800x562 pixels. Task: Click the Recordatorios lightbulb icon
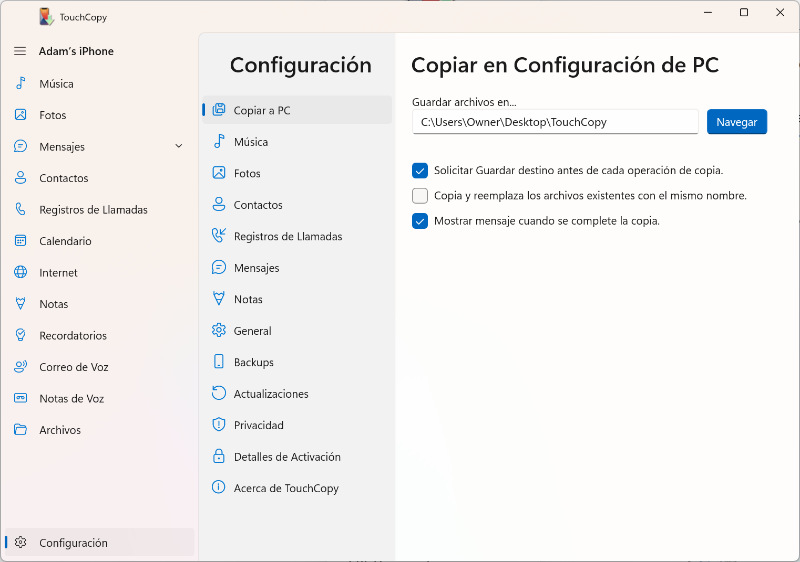20,335
